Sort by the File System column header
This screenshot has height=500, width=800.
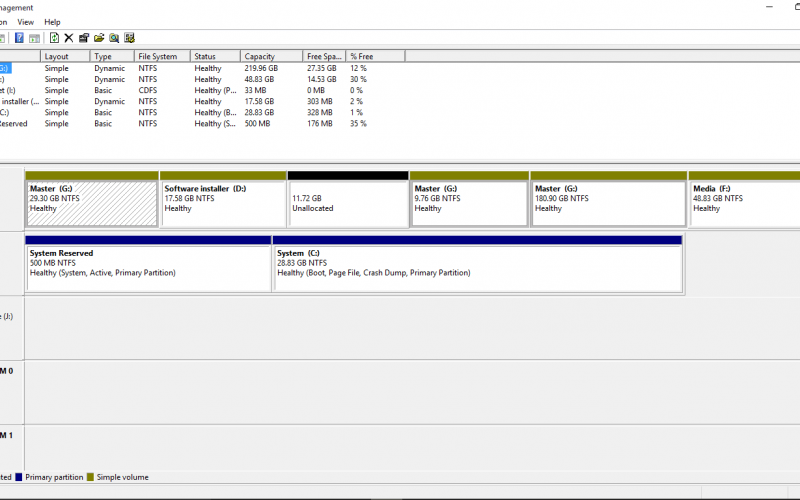[x=162, y=56]
